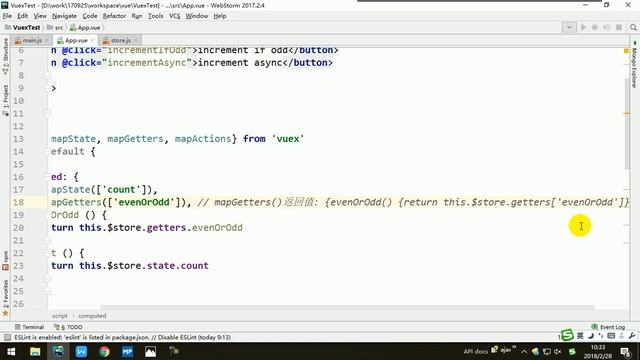Click the Sogou wrench settings icon

point(632,336)
